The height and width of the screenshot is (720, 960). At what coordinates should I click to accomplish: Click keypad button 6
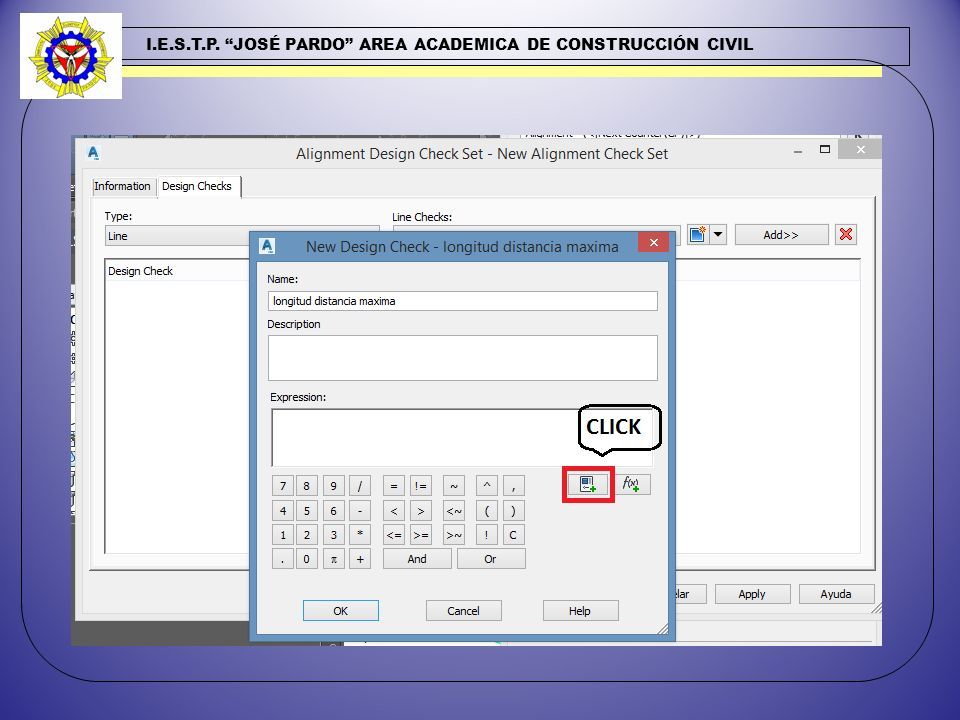(334, 511)
